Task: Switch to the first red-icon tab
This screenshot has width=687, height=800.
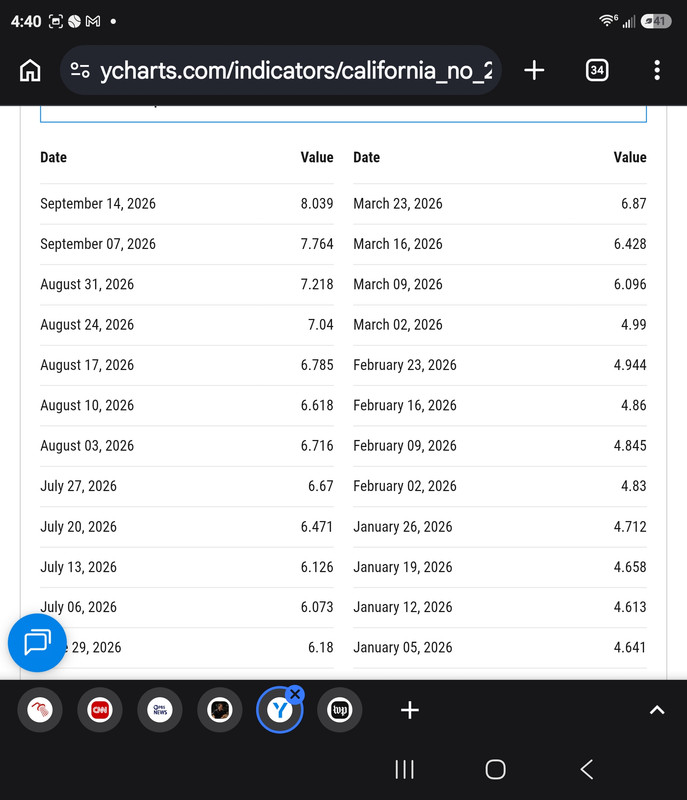Action: (x=40, y=710)
